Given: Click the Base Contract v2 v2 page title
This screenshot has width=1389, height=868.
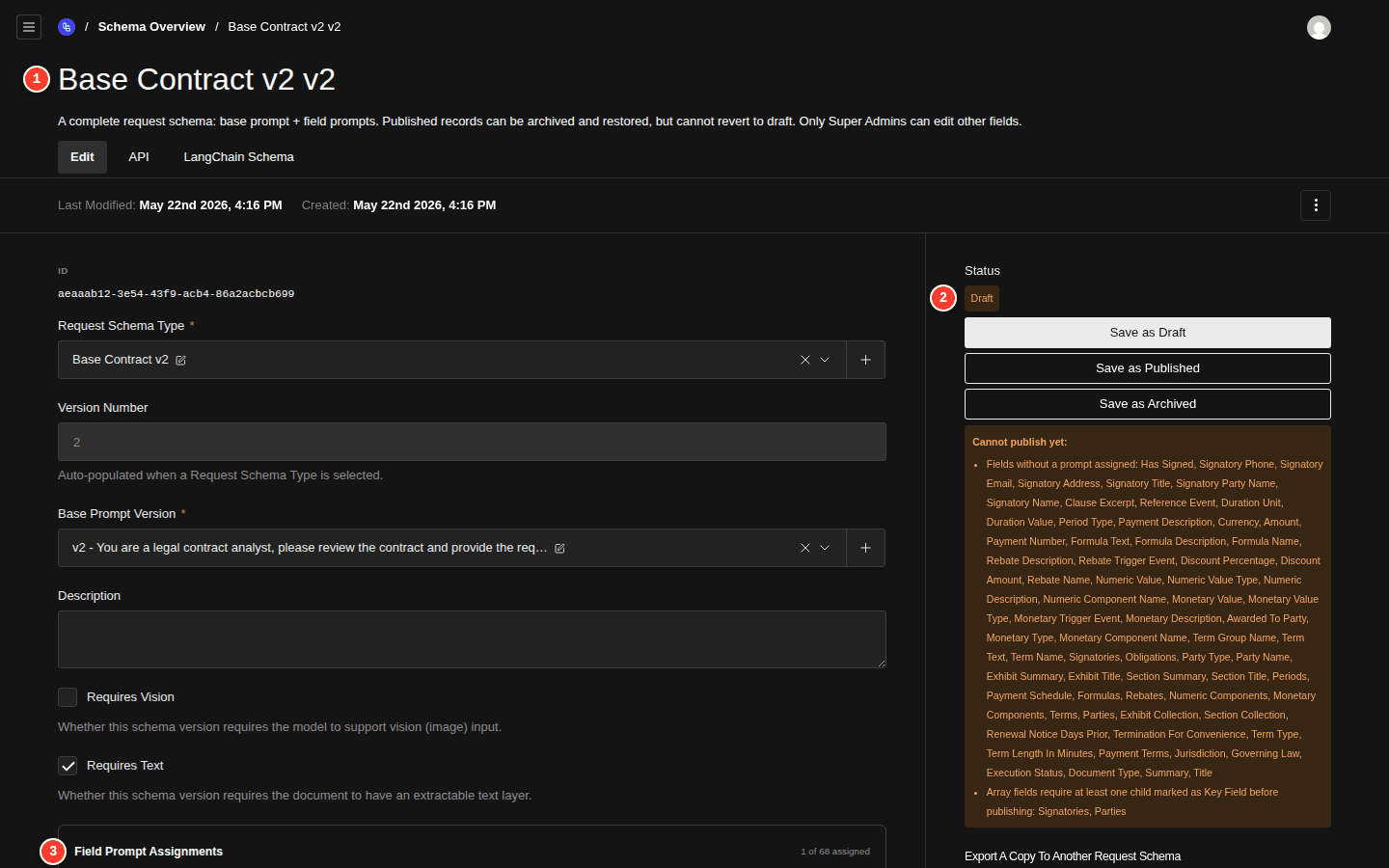Looking at the screenshot, I should [x=197, y=79].
